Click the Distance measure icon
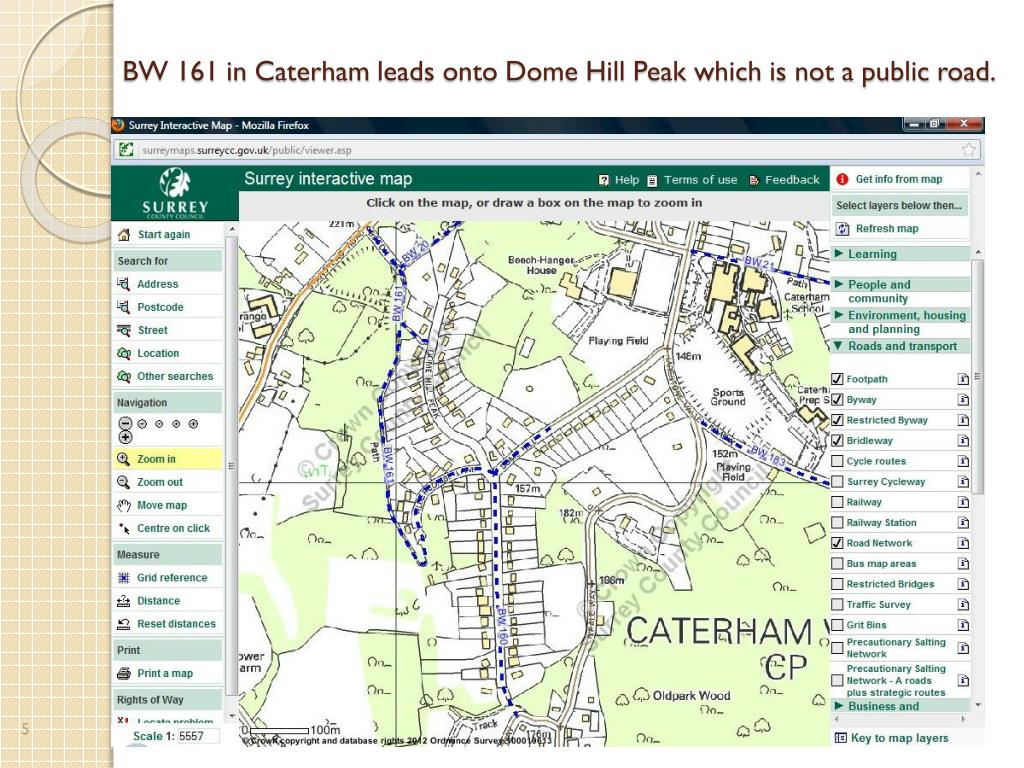 123,601
